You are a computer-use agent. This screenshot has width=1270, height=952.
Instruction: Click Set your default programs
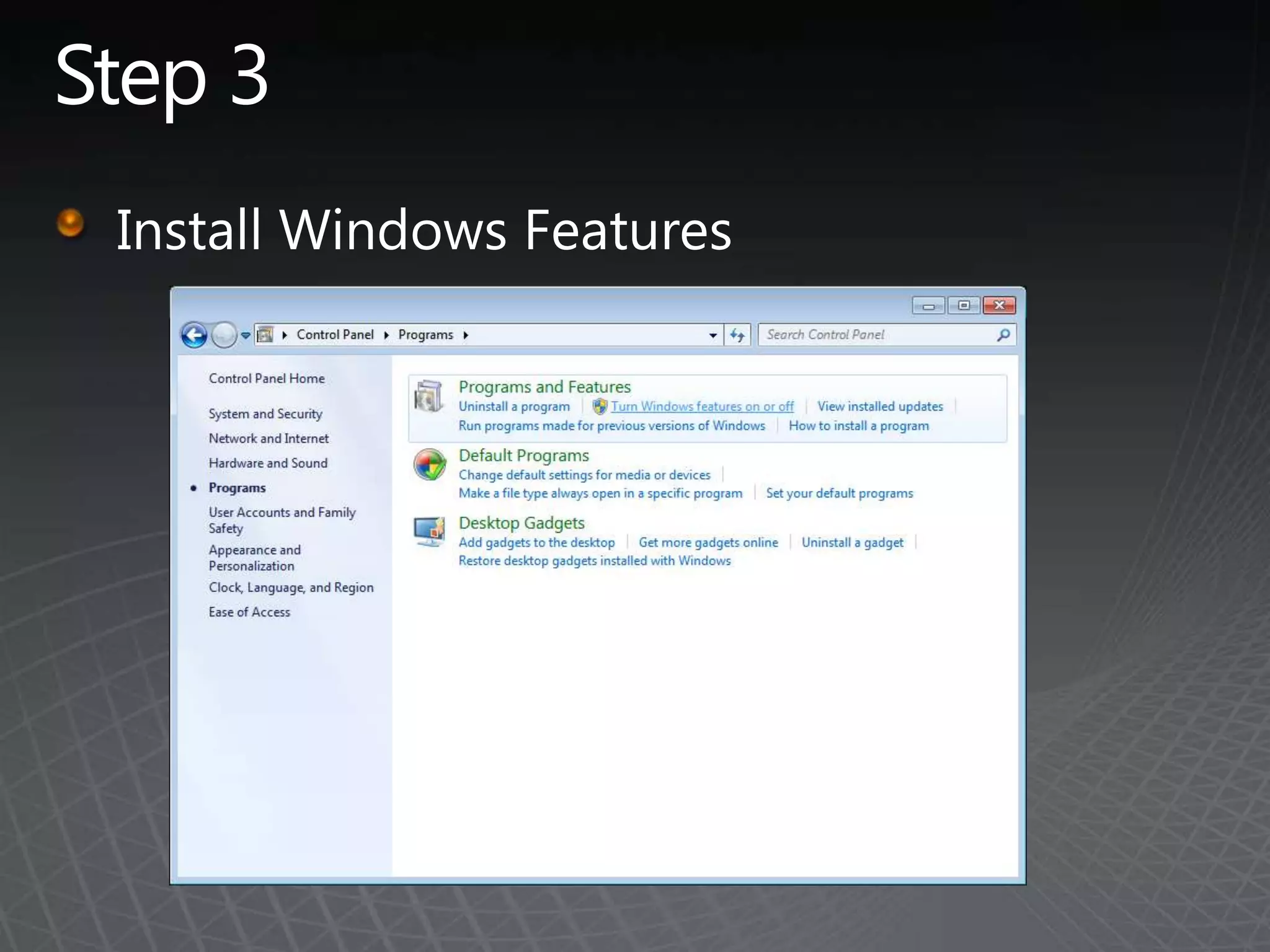(840, 493)
